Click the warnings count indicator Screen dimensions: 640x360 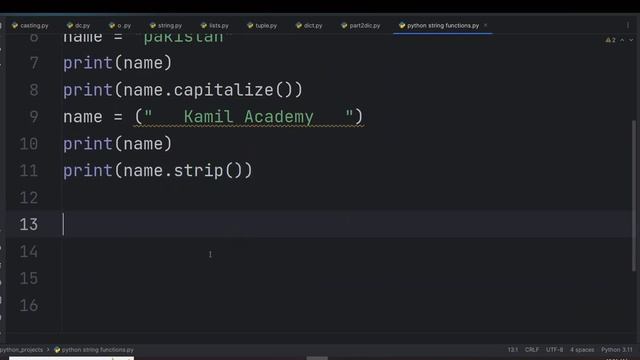(611, 40)
